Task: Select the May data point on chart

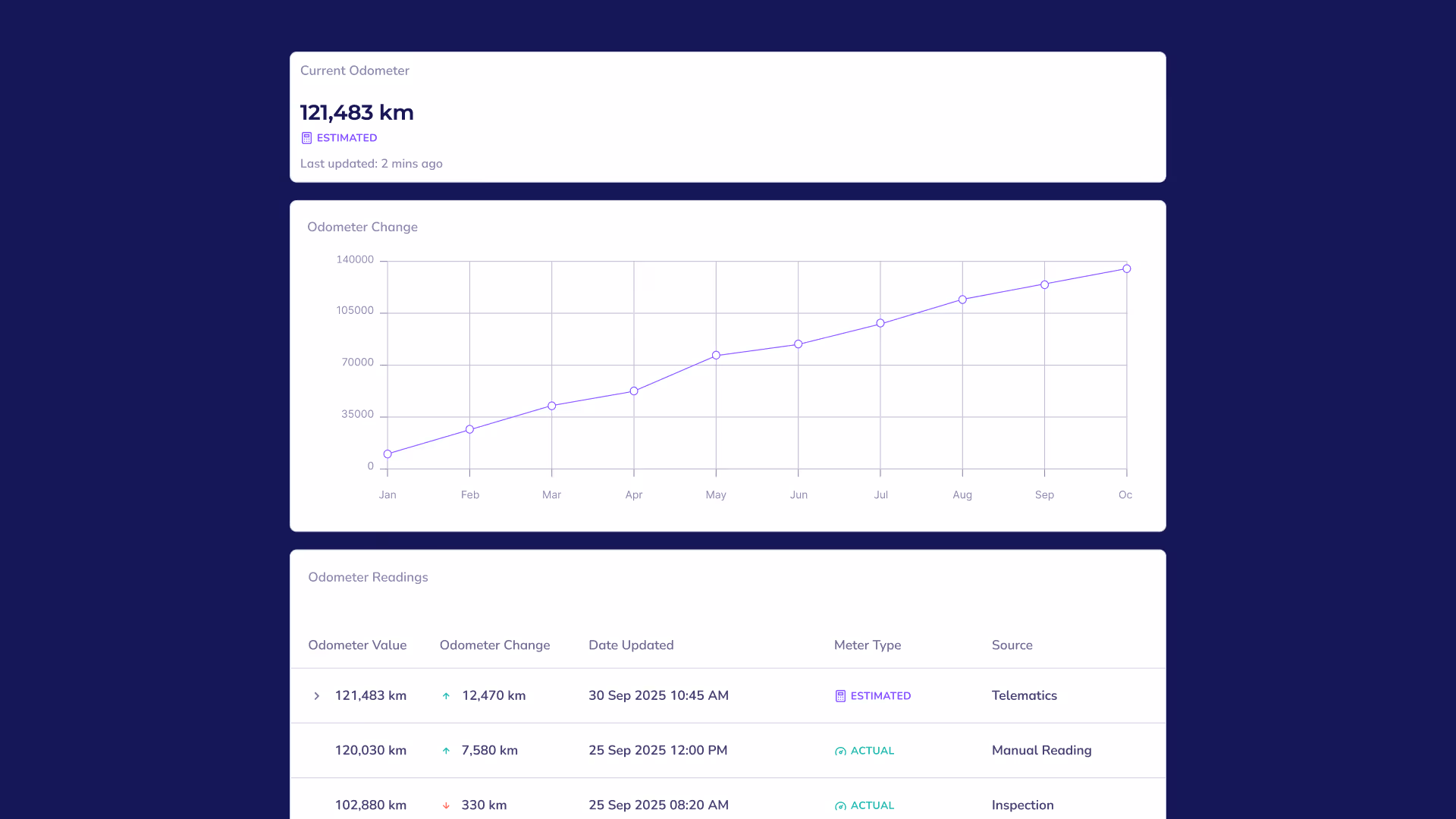Action: point(716,356)
